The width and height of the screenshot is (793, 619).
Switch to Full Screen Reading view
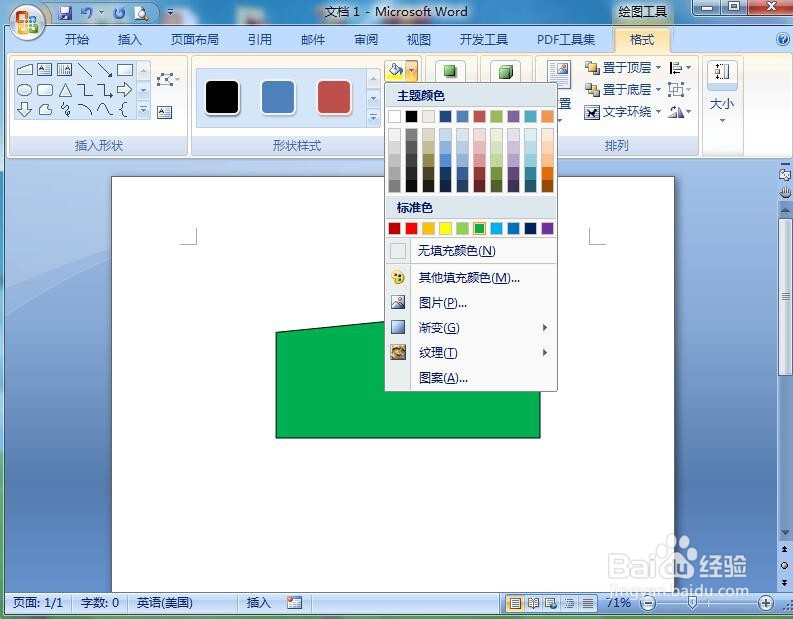(x=533, y=603)
